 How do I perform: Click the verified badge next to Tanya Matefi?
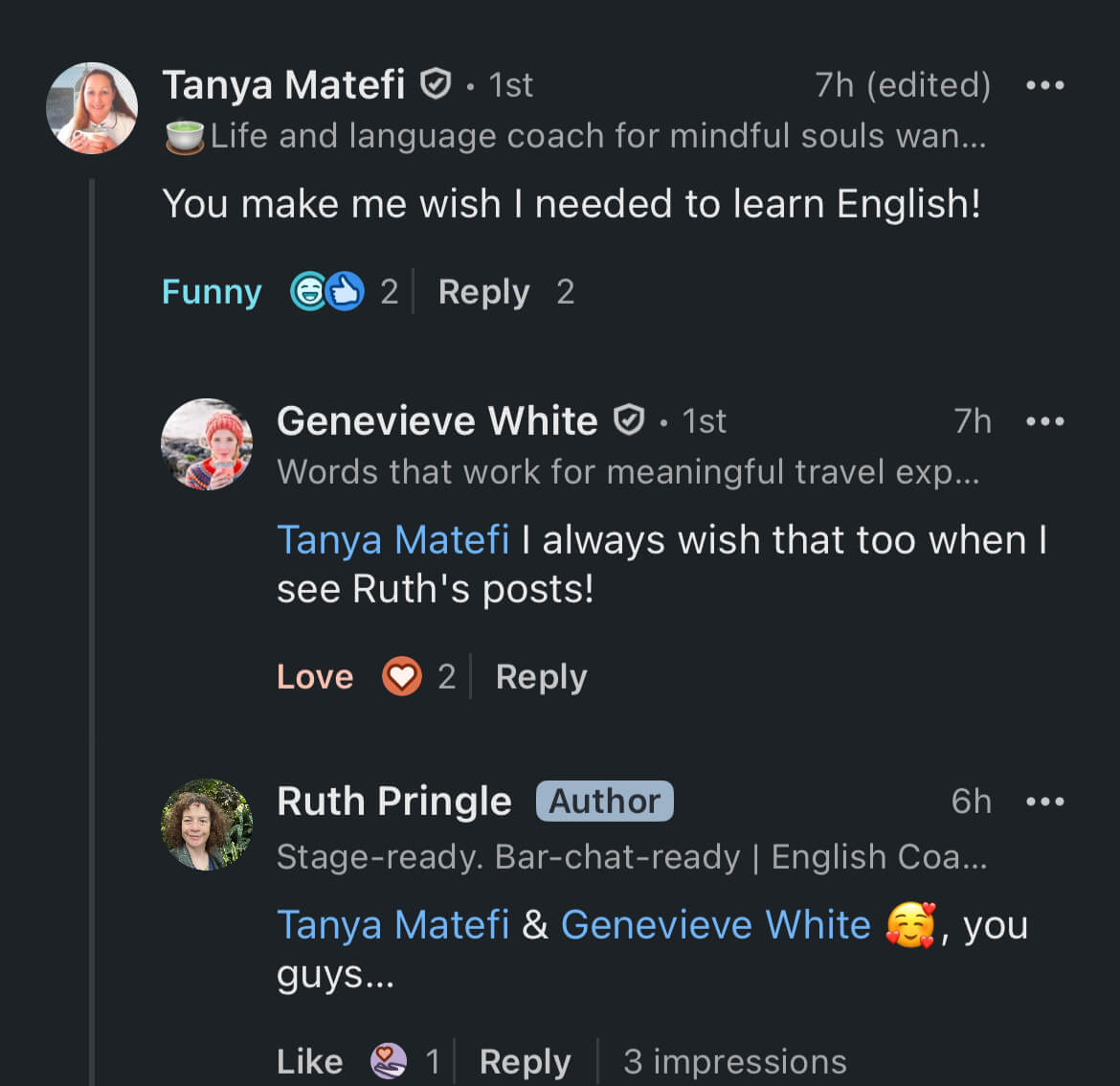(436, 83)
